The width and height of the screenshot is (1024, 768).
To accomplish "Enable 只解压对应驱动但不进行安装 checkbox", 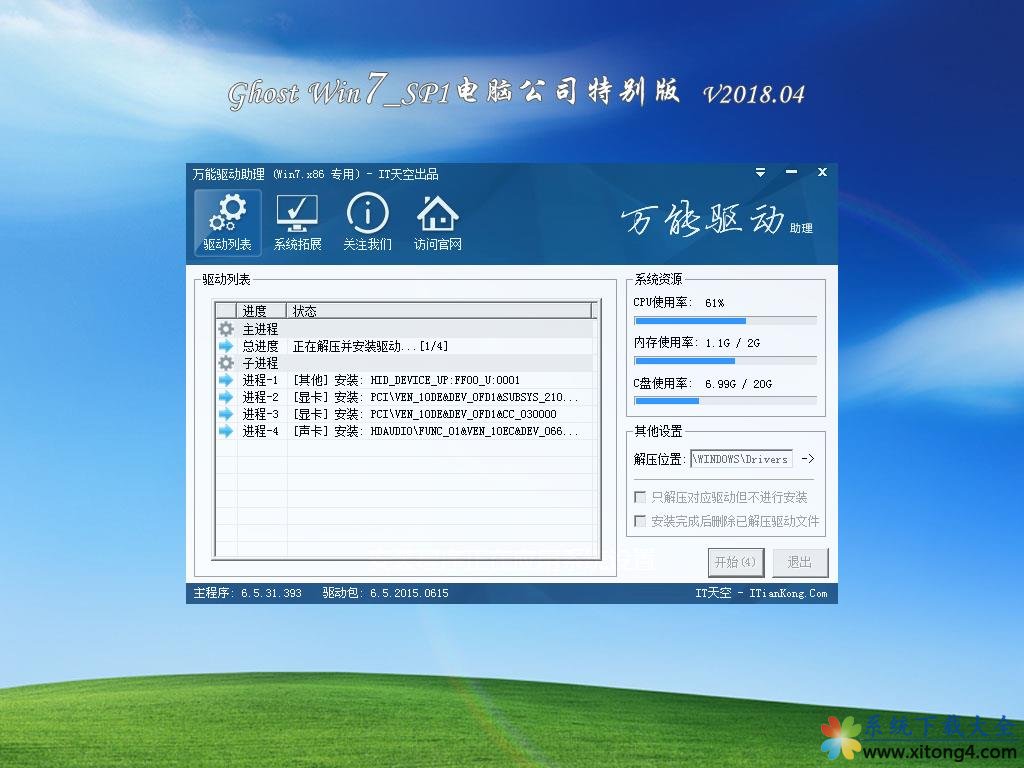I will pos(640,497).
